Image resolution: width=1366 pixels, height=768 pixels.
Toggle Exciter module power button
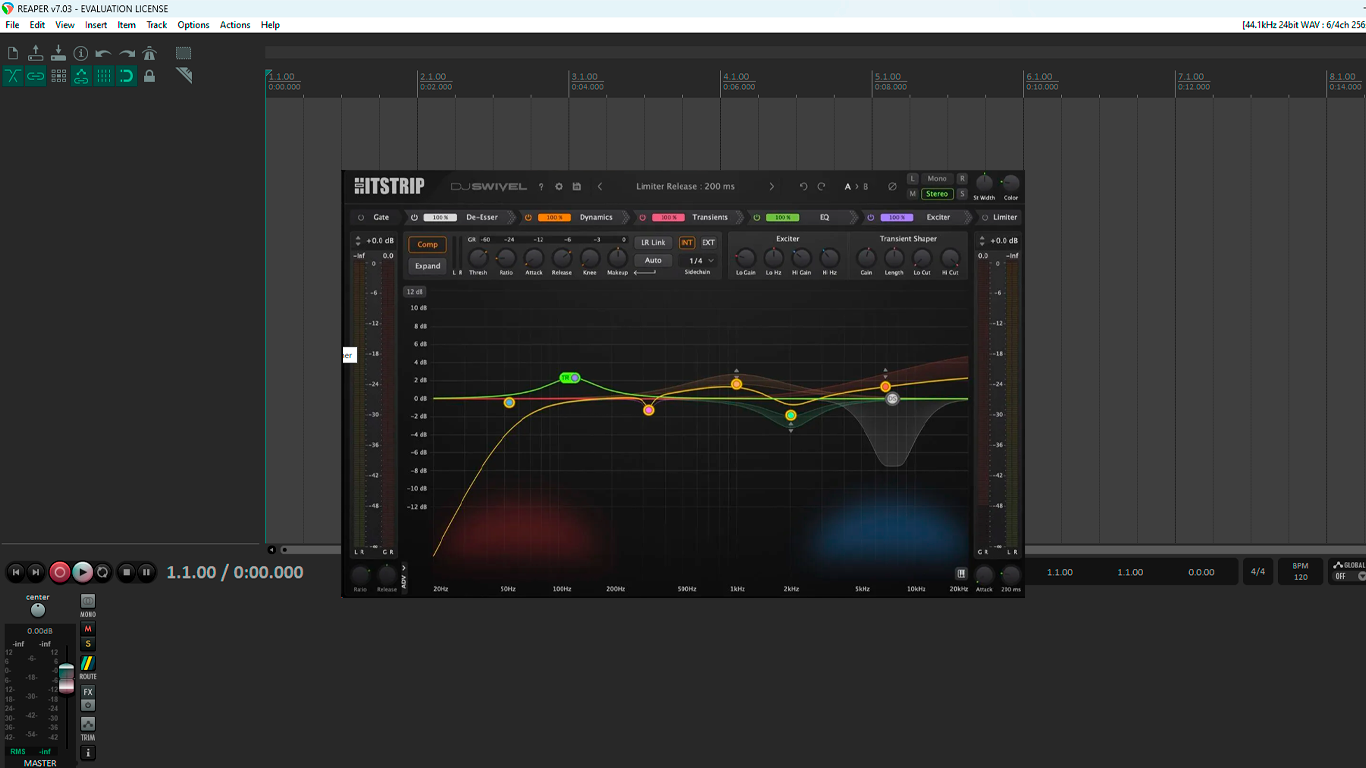(x=871, y=217)
